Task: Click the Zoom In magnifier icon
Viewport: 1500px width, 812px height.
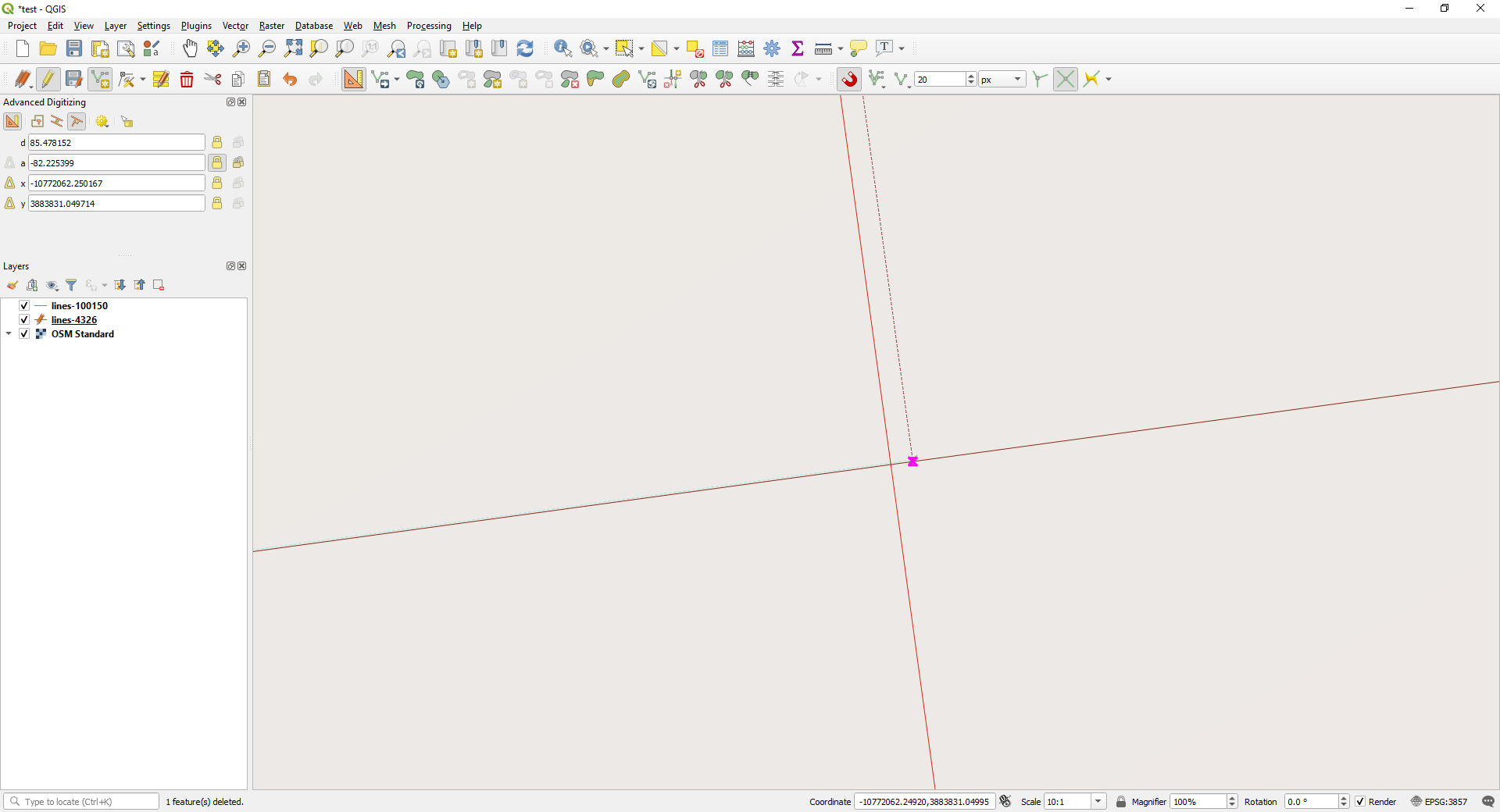Action: point(241,48)
